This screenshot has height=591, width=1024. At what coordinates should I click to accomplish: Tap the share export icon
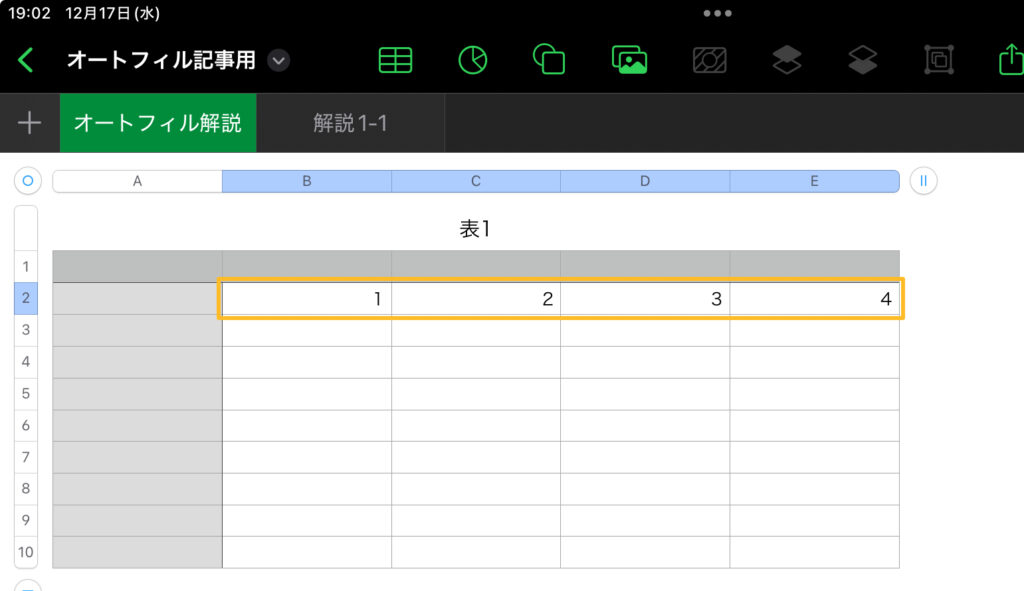(x=1010, y=60)
